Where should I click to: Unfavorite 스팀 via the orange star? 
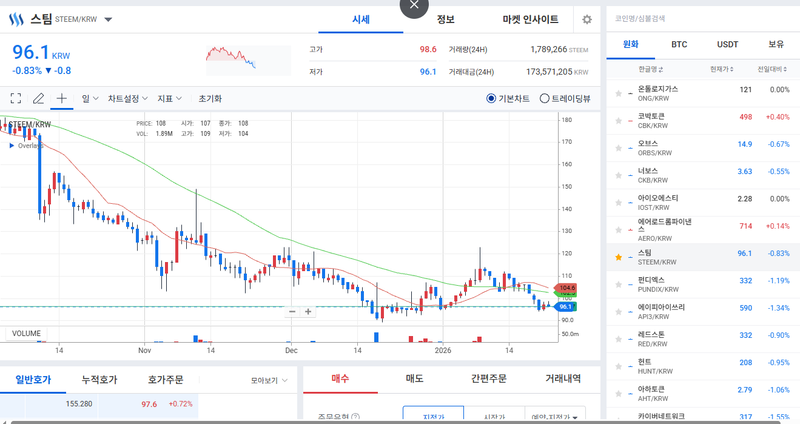(x=619, y=254)
